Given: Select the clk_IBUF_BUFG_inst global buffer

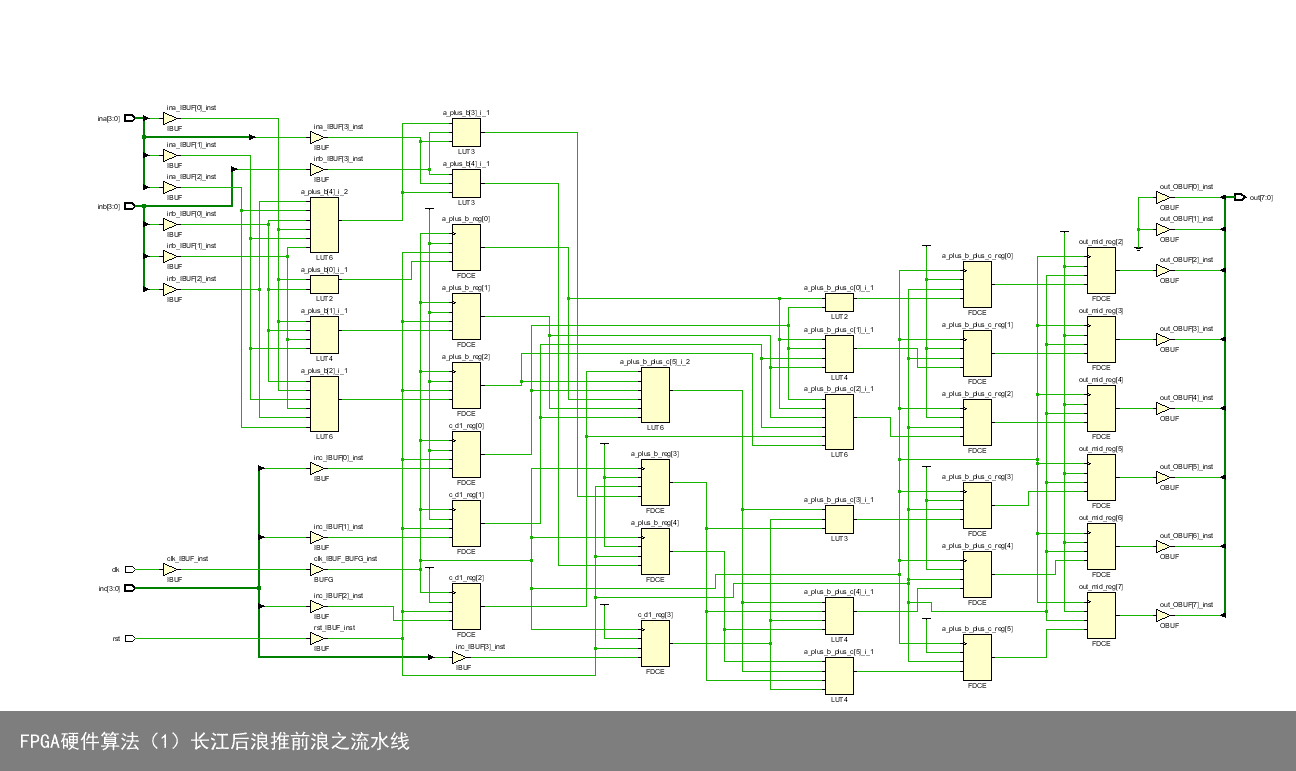Looking at the screenshot, I should pyautogui.click(x=316, y=570).
